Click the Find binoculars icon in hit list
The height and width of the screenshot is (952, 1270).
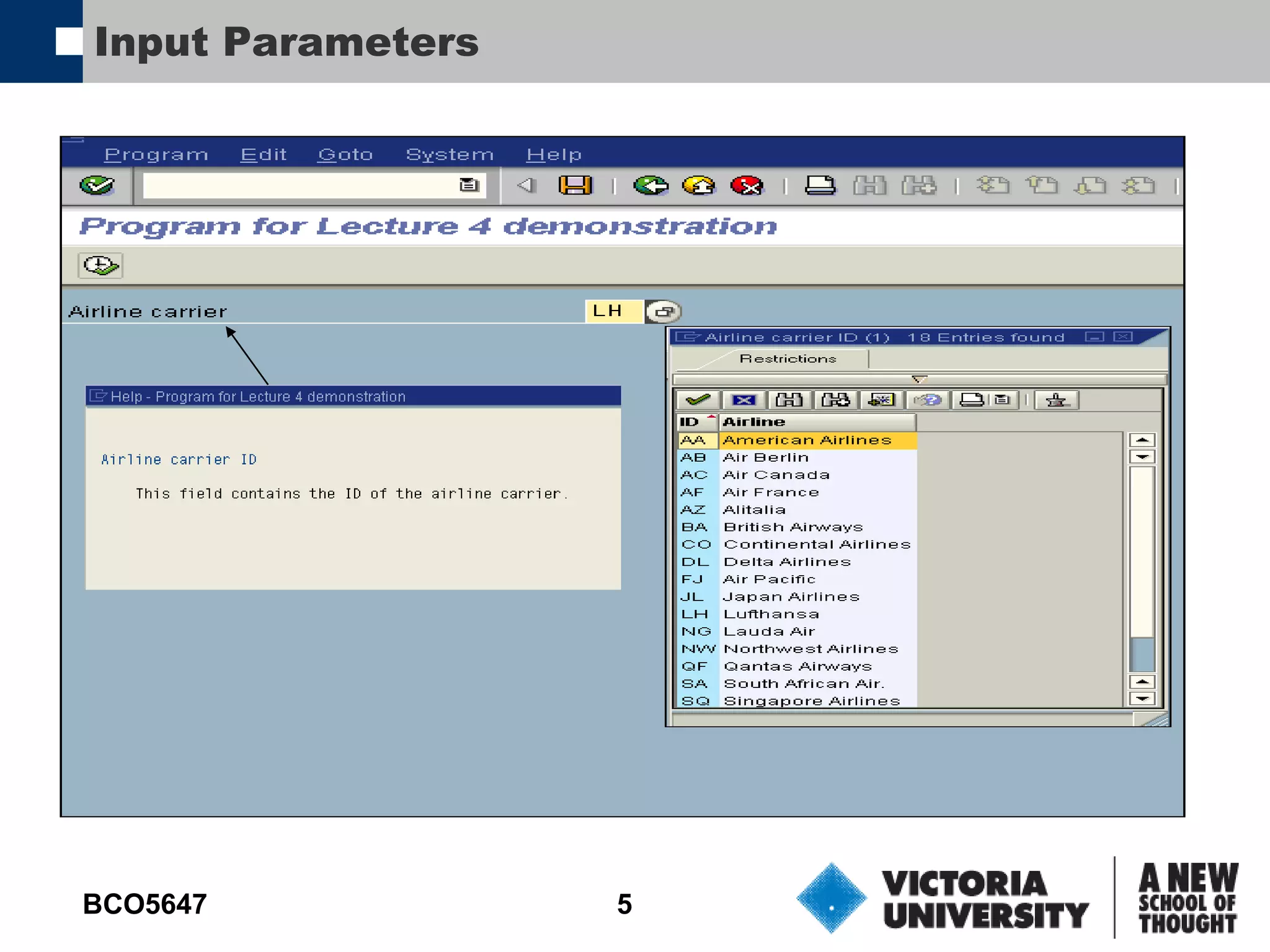point(789,400)
